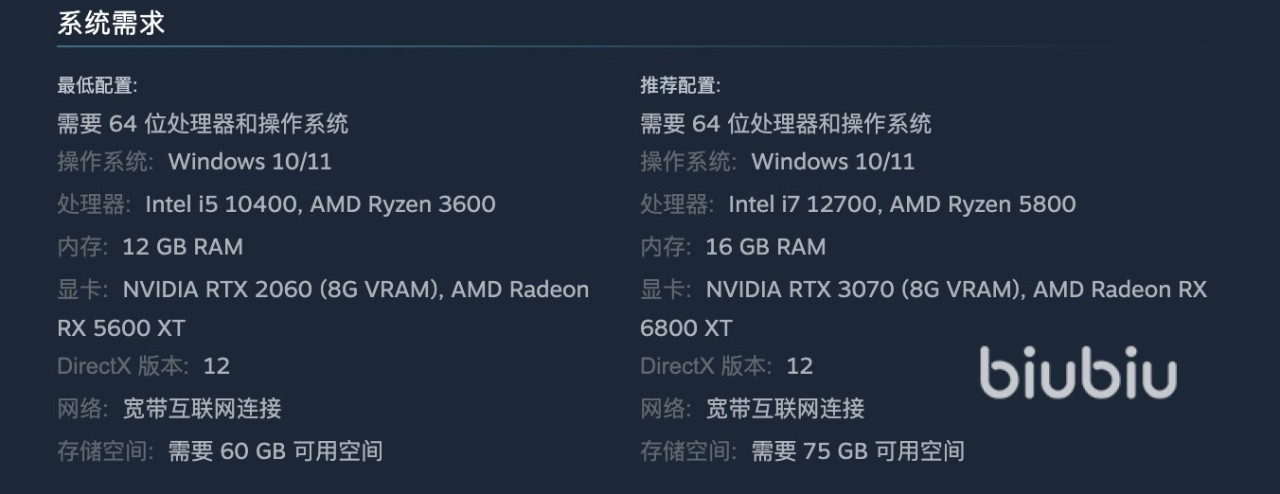Select the 最低配置 column label

(x=97, y=86)
